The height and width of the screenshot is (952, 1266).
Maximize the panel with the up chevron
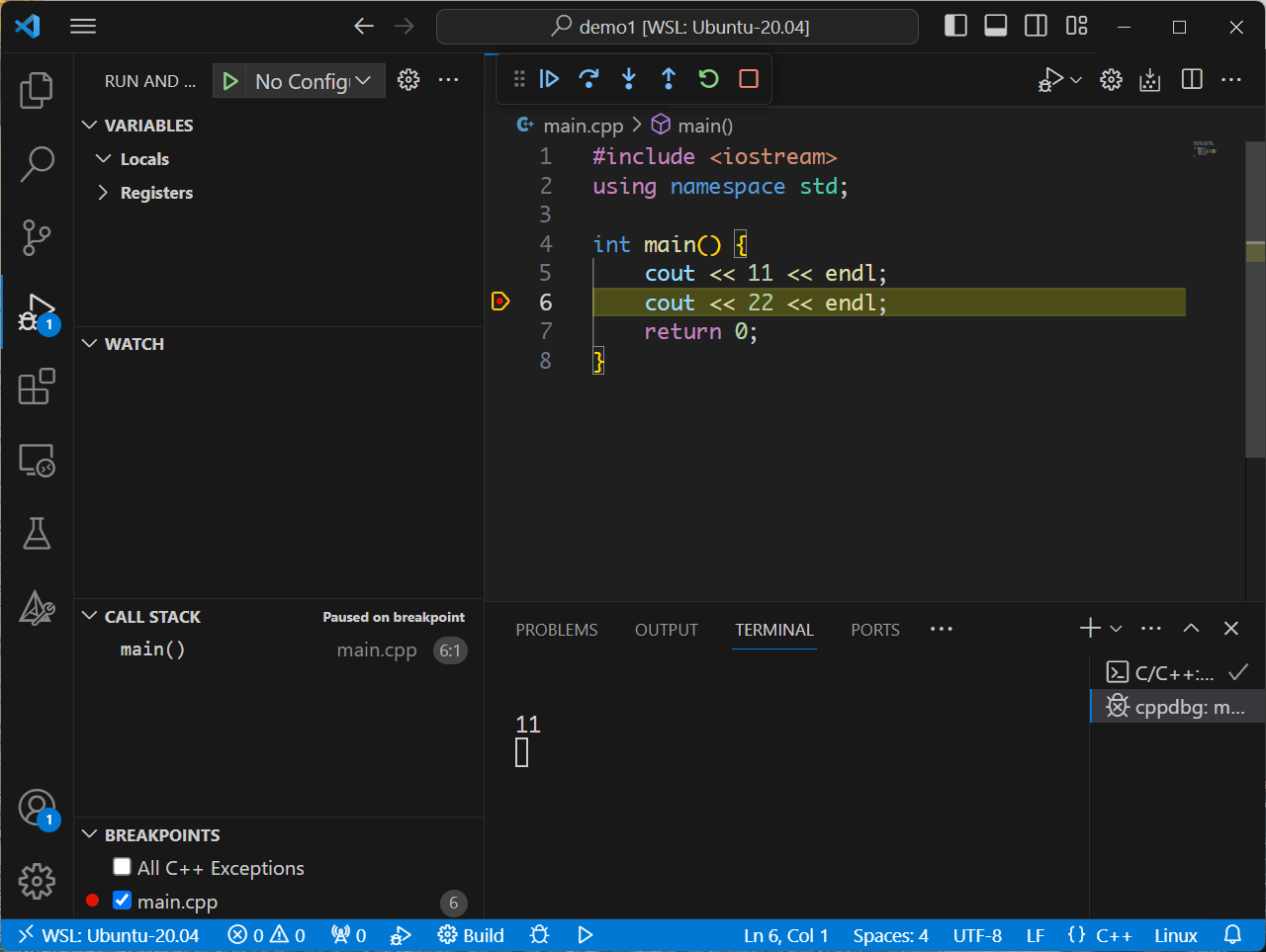pos(1191,628)
